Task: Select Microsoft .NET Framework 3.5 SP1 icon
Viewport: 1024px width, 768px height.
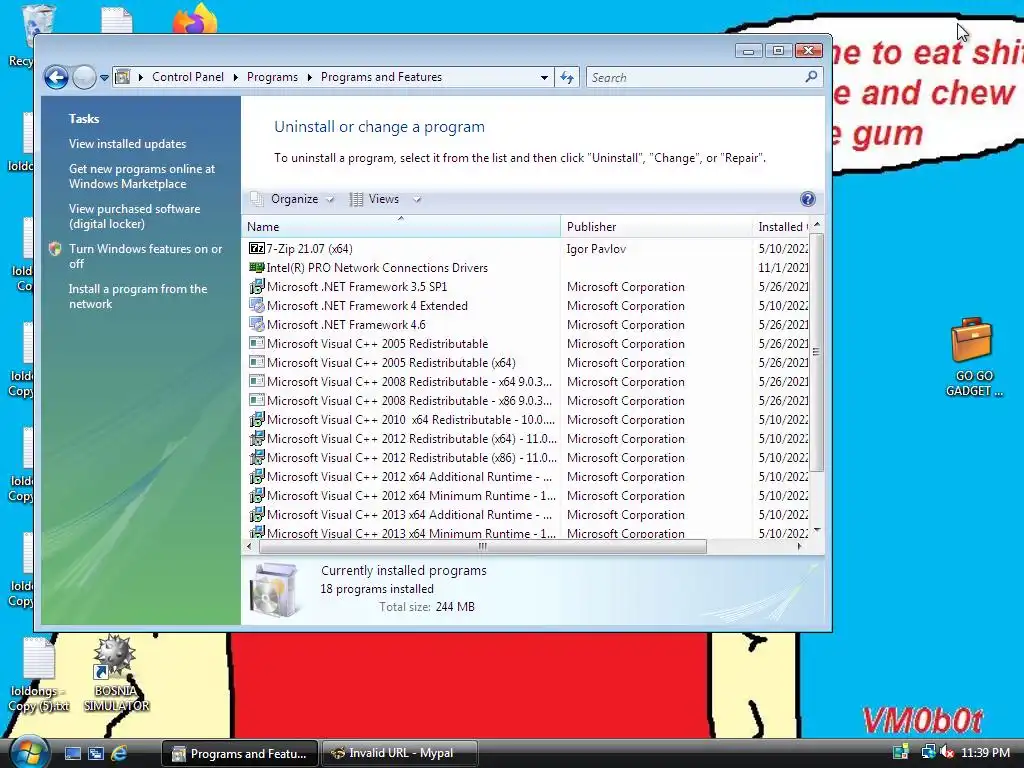Action: point(257,286)
